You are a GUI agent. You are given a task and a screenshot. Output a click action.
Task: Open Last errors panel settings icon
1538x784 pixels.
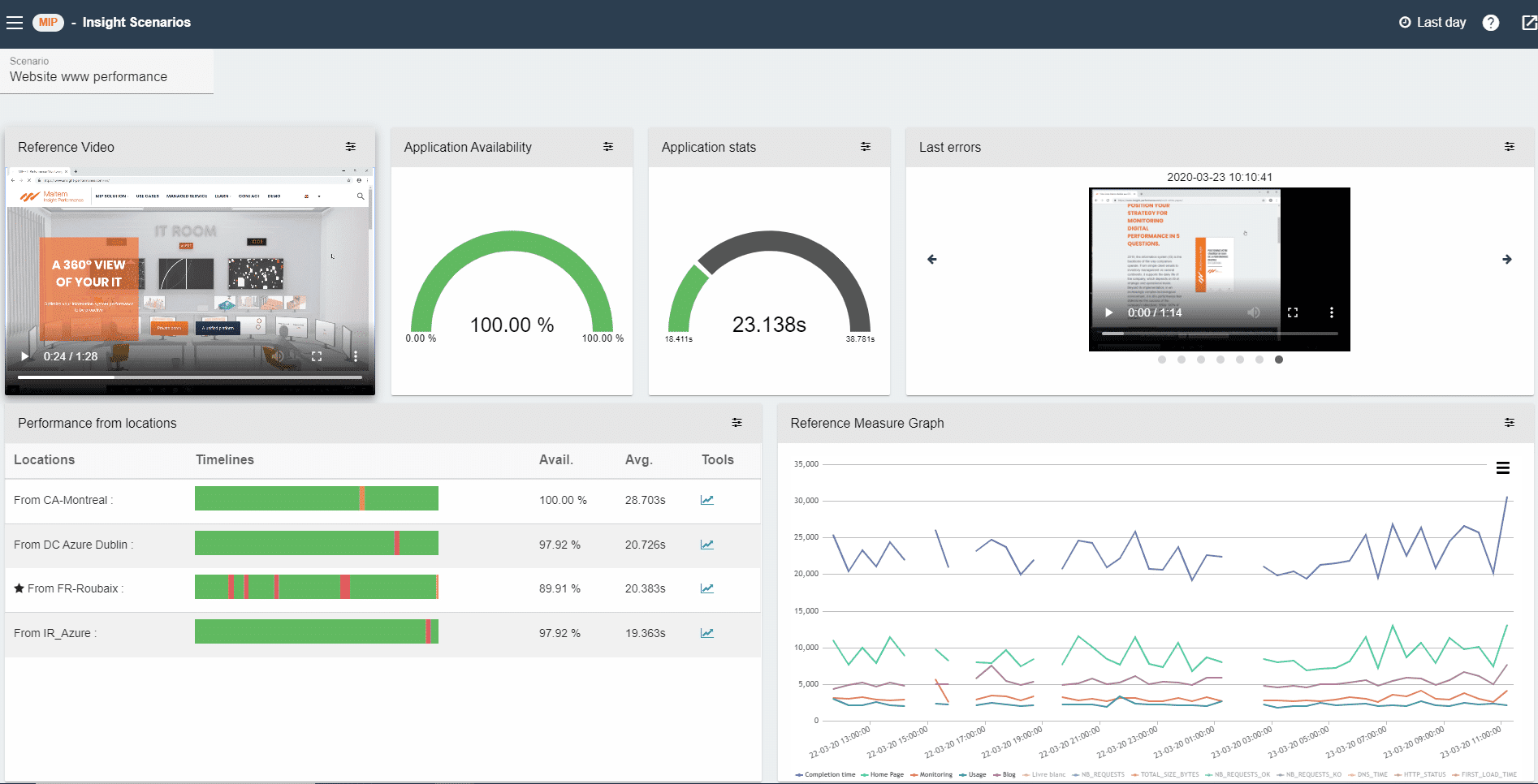[1509, 147]
